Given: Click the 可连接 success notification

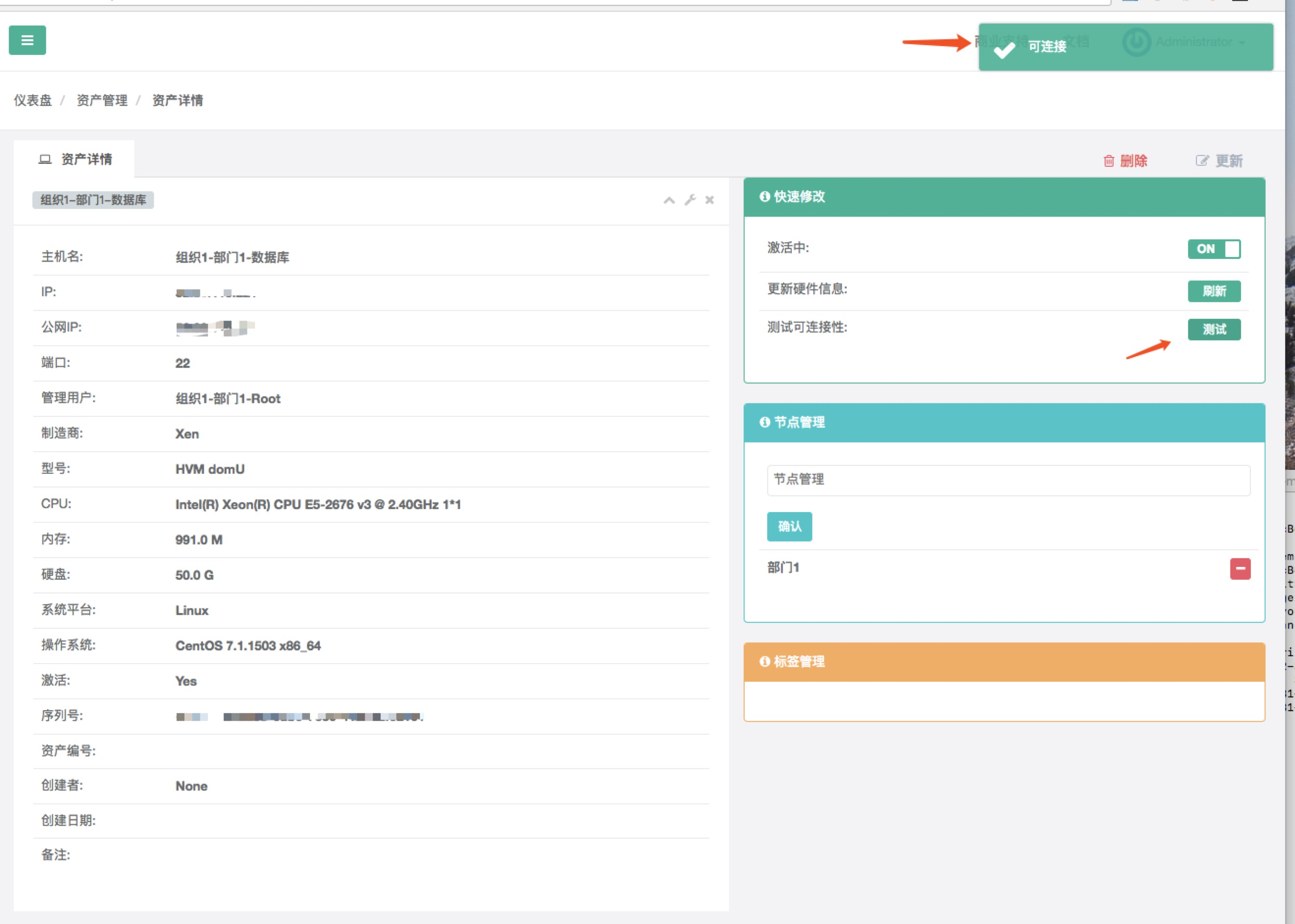Looking at the screenshot, I should [1047, 47].
